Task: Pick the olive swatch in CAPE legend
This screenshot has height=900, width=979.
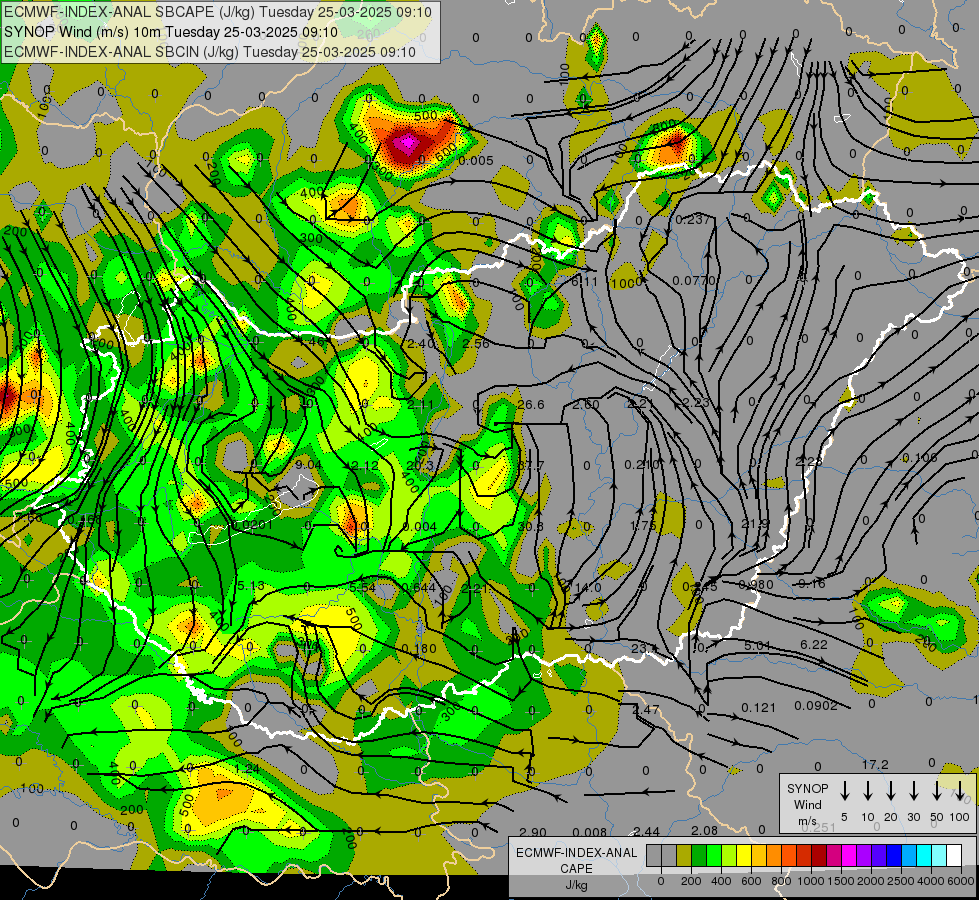Action: coord(684,855)
